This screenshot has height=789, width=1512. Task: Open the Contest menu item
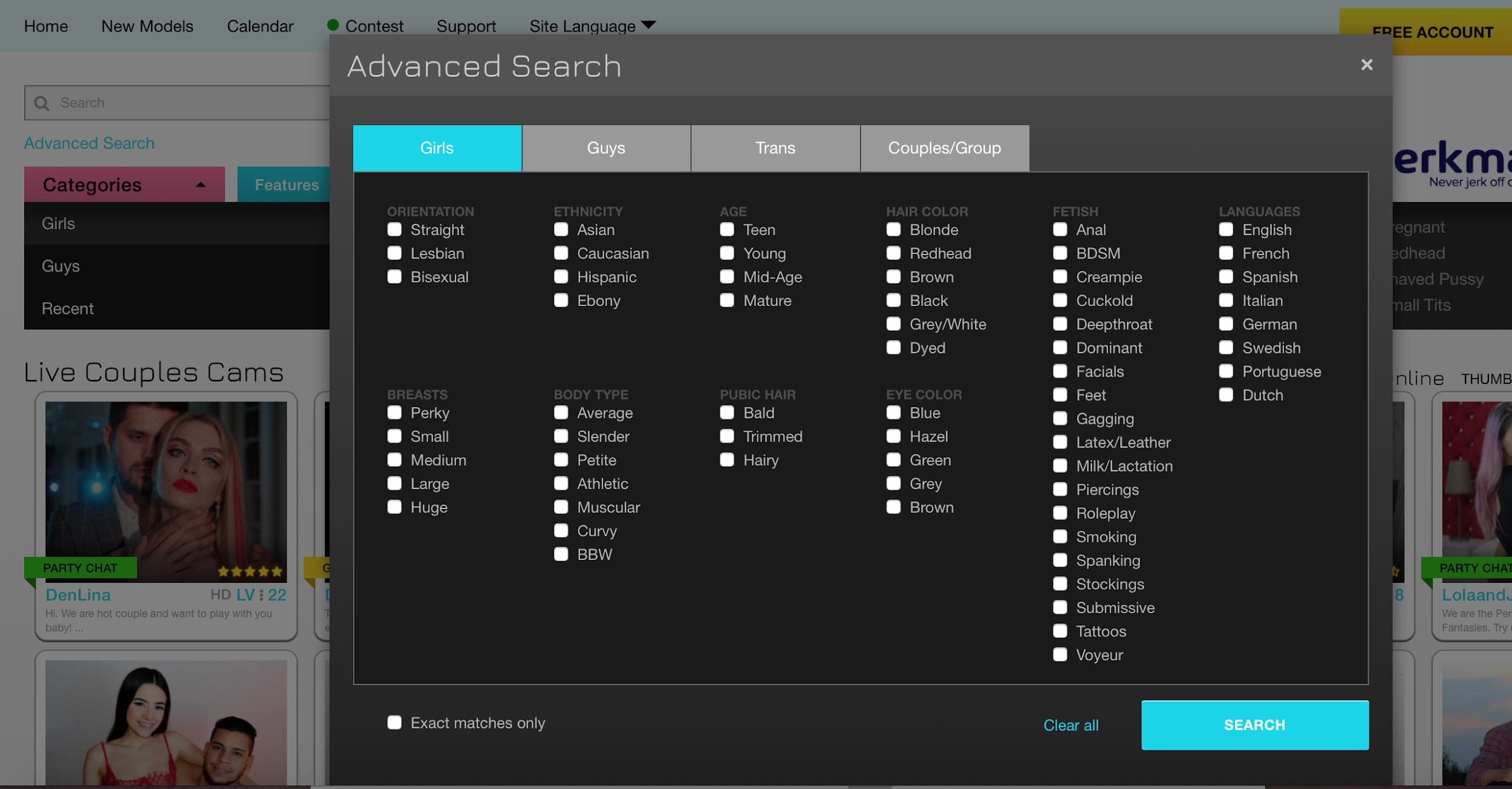point(373,26)
